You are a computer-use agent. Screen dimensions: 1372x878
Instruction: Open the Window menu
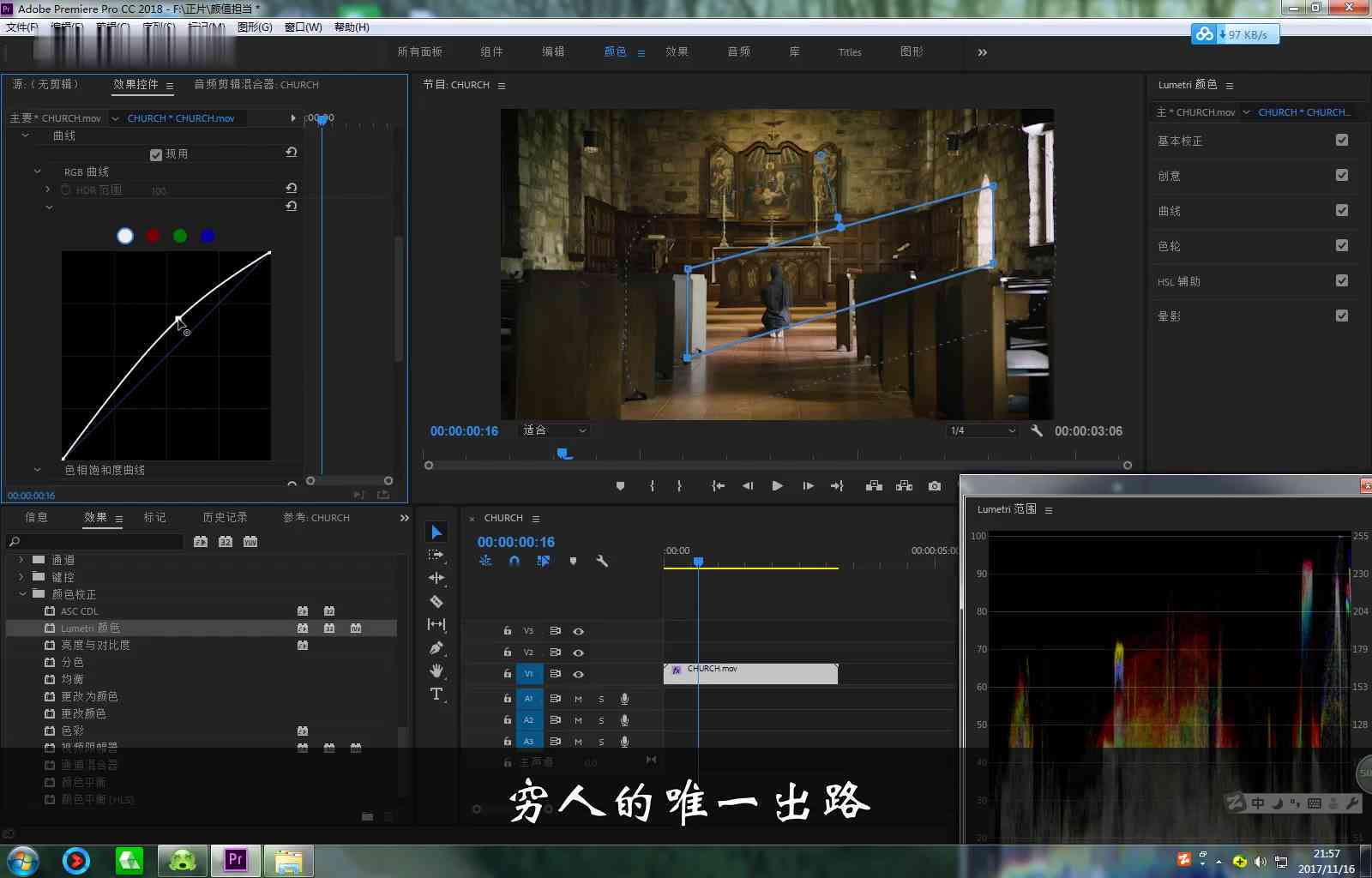303,27
